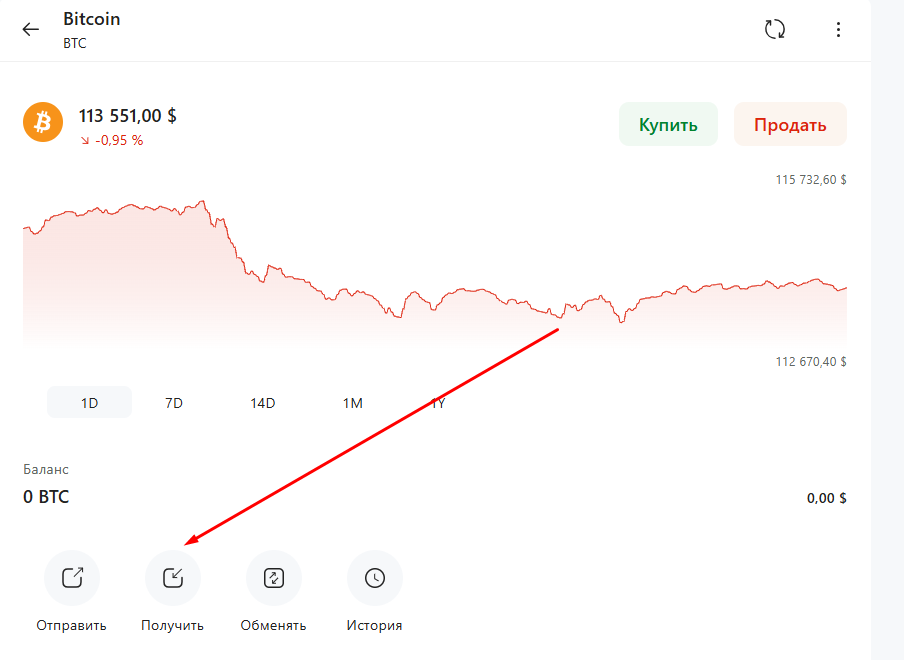
Task: Click the Отправить send icon
Action: (72, 578)
